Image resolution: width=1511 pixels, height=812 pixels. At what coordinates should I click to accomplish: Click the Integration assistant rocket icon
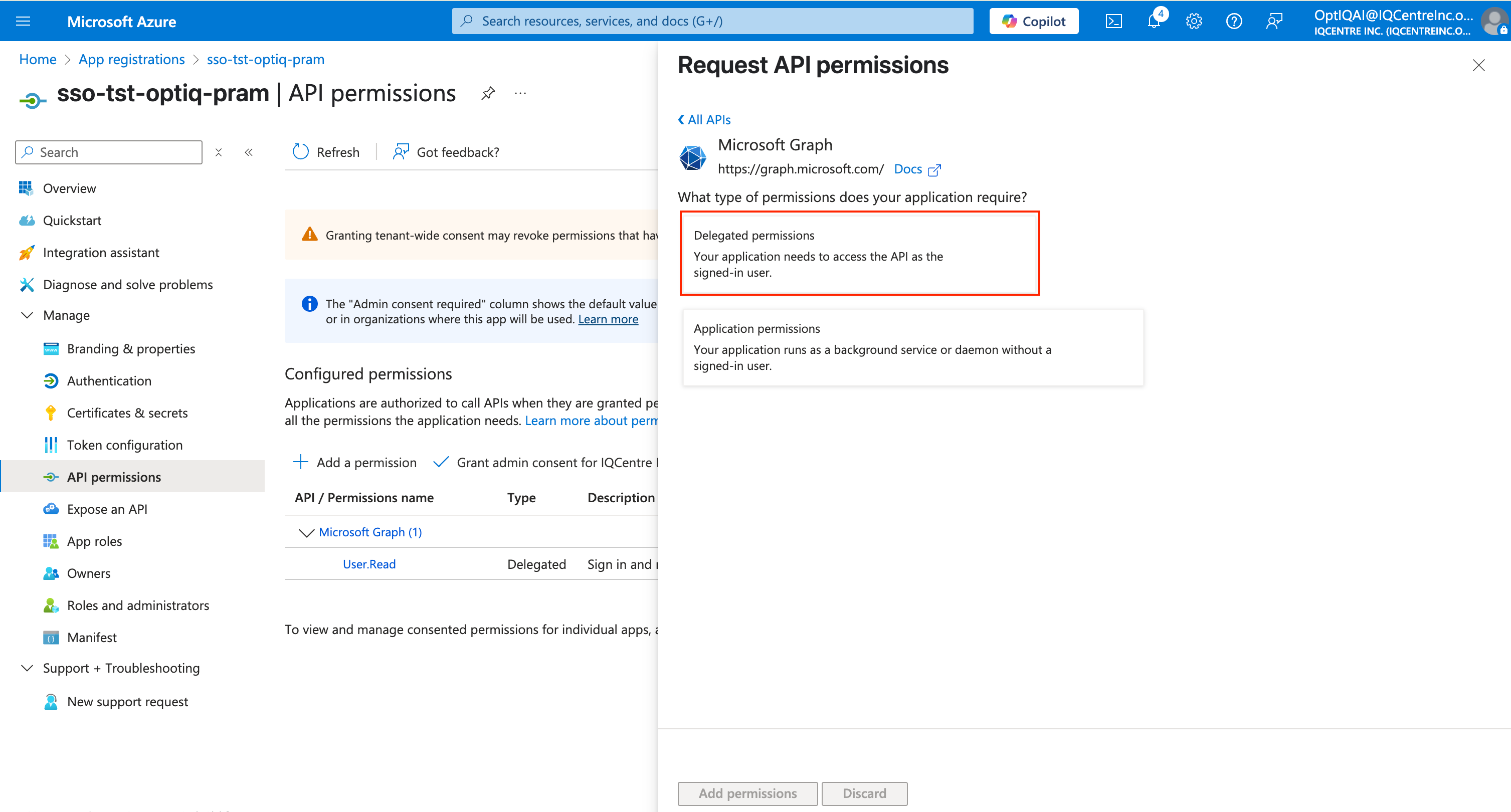coord(27,253)
